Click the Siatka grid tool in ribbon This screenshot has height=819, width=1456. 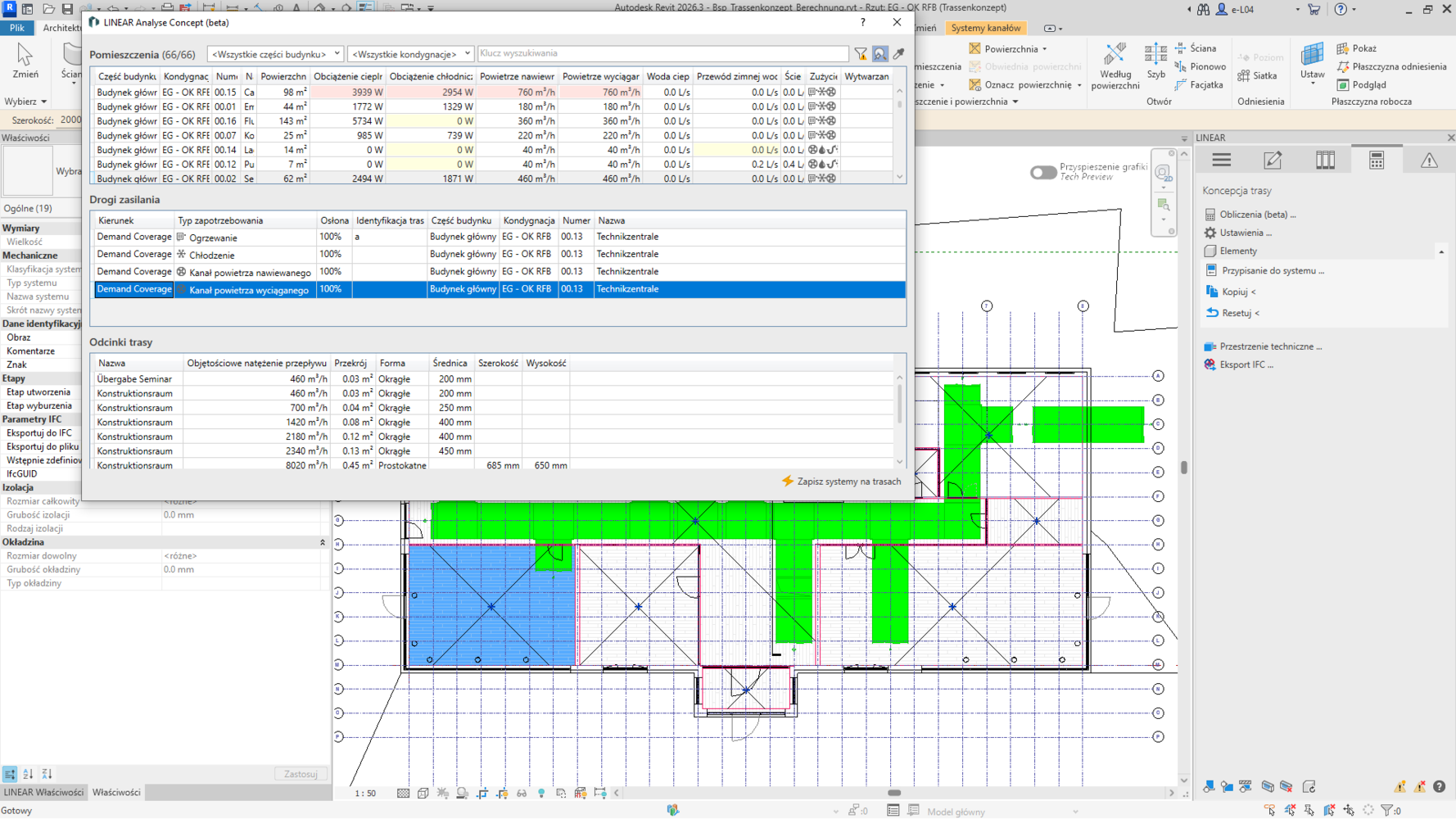(x=1258, y=75)
